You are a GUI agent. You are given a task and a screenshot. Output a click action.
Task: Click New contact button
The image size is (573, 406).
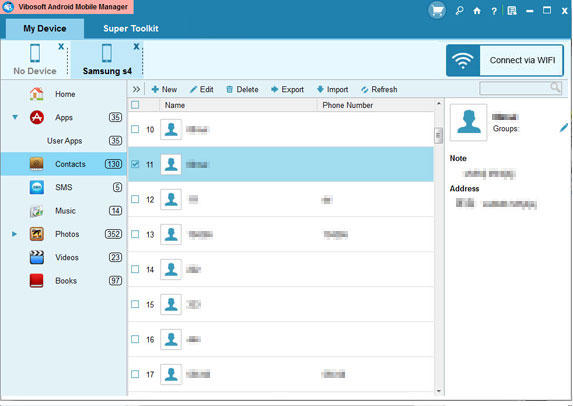tap(164, 90)
